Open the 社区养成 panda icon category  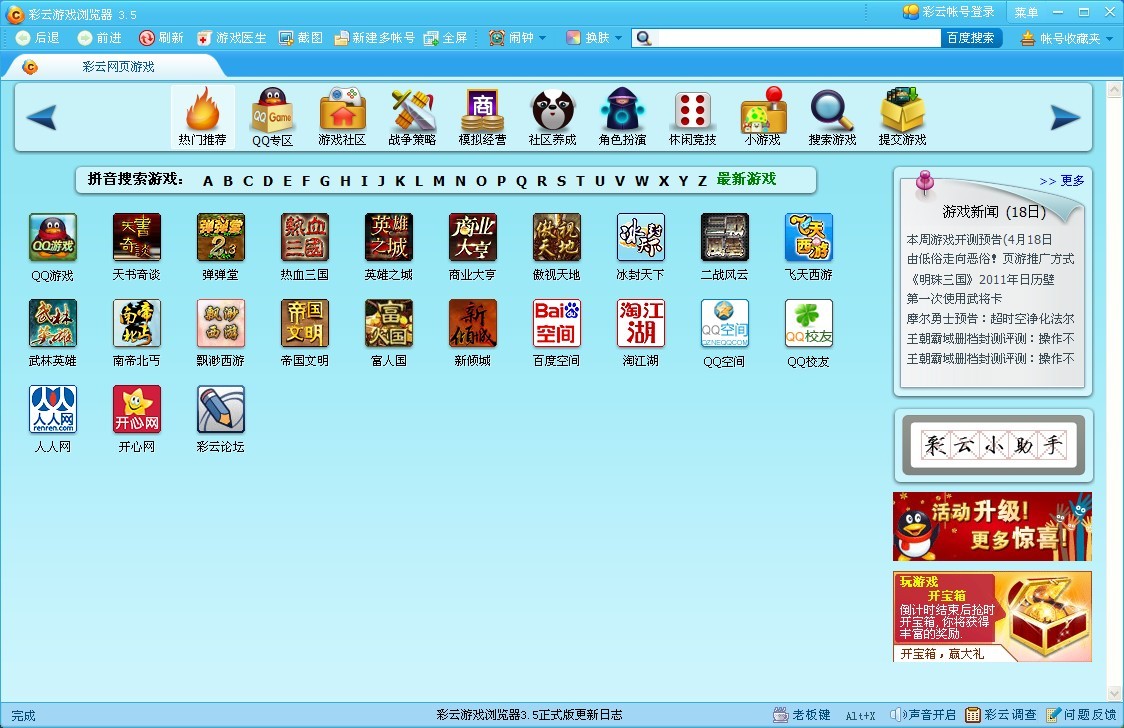[553, 117]
